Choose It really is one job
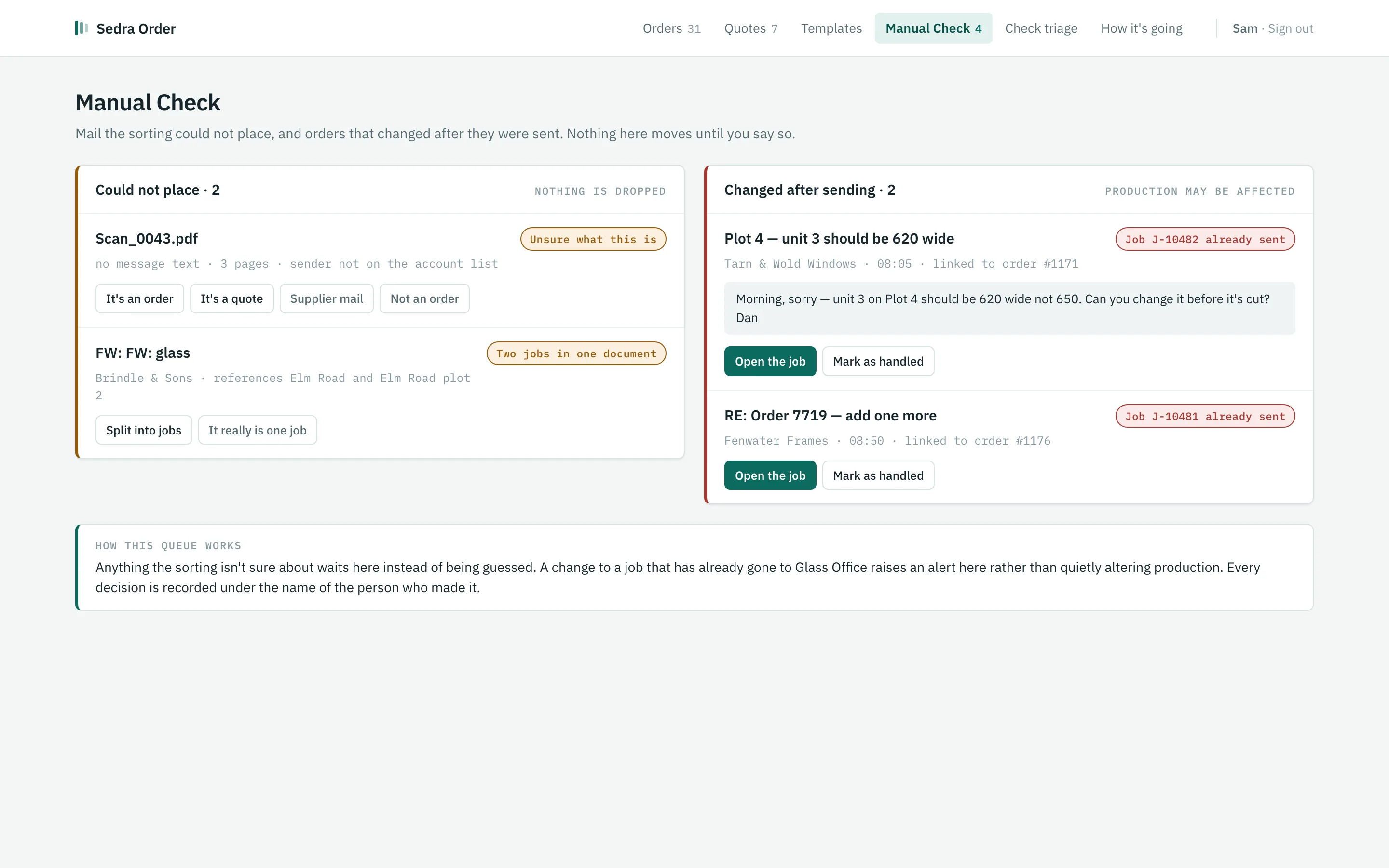The image size is (1389, 868). point(257,430)
